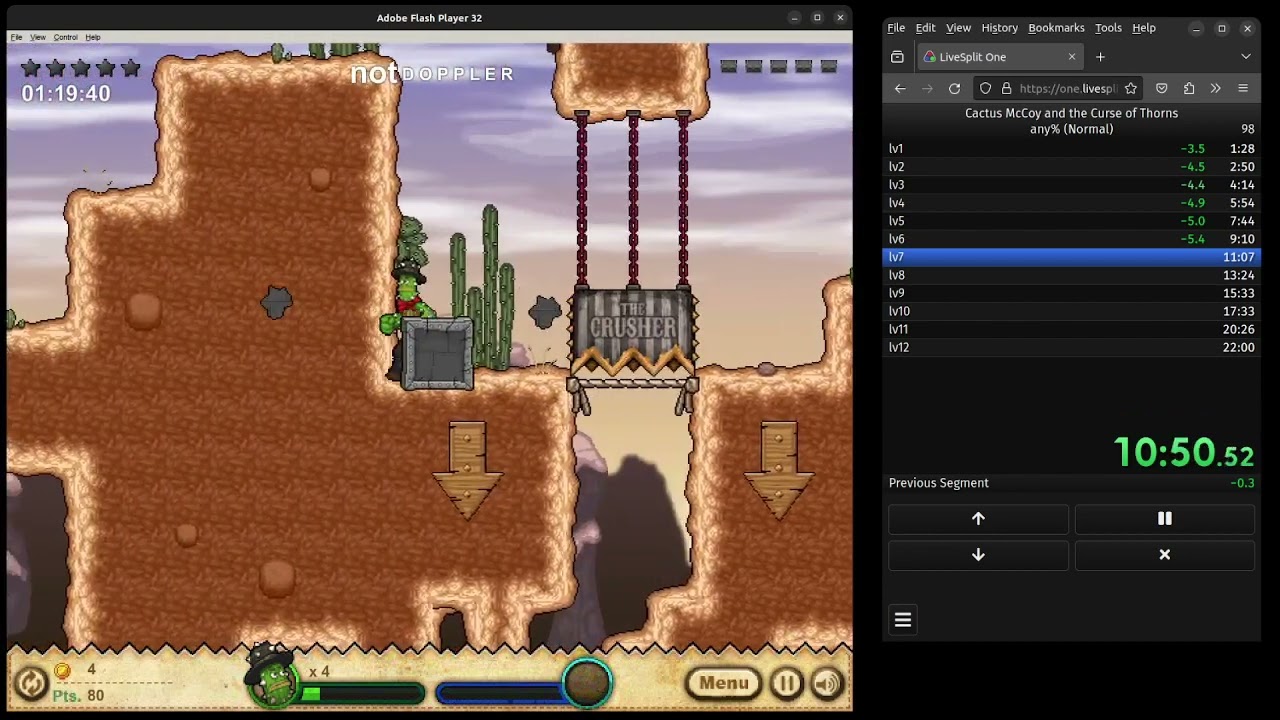
Task: Pause the LiveSplit timer
Action: (x=1164, y=519)
